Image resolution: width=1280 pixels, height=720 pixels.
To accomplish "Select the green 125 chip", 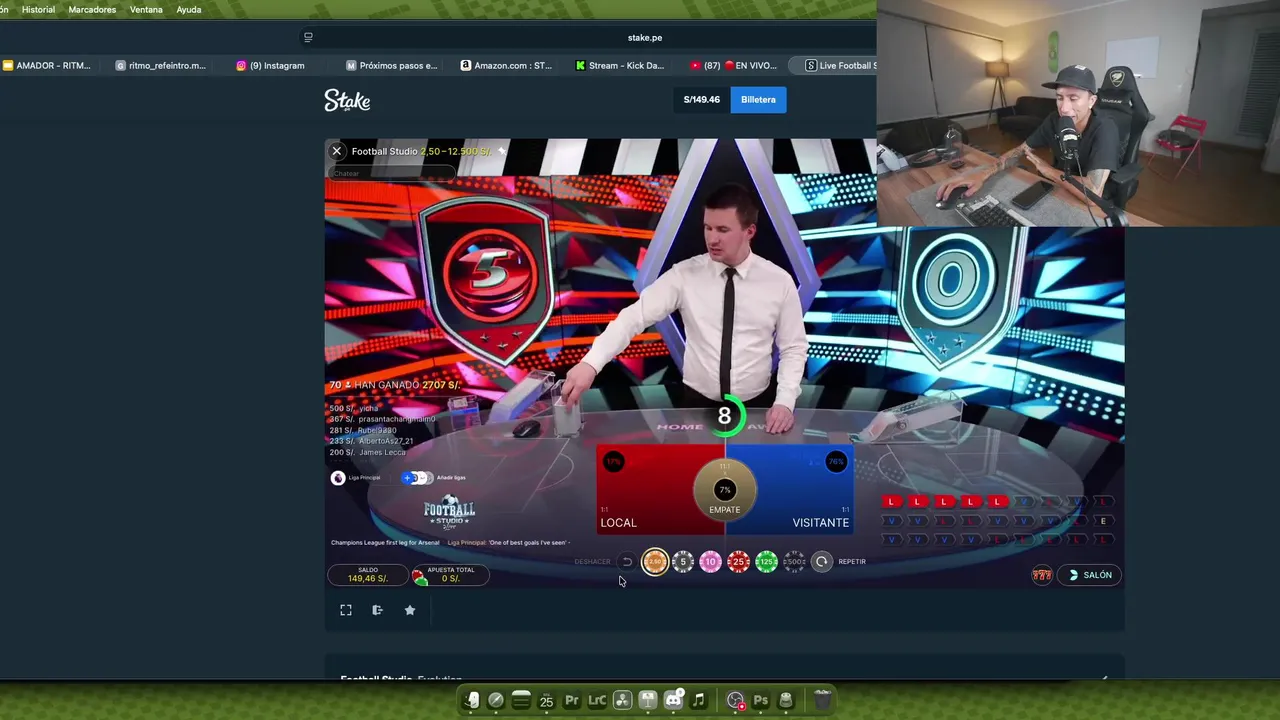I will coord(766,562).
